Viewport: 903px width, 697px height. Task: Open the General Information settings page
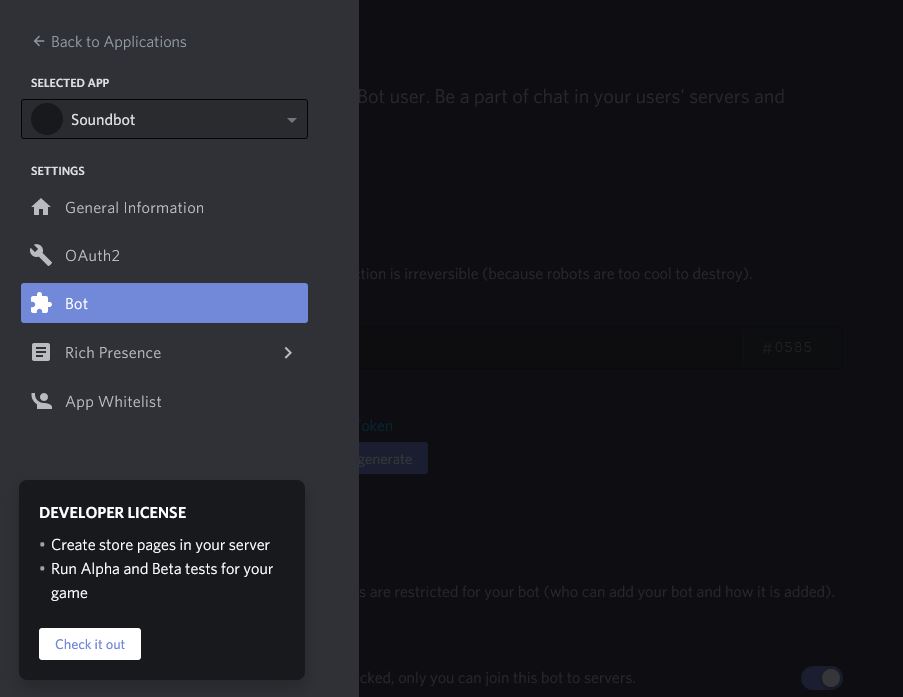pos(164,207)
